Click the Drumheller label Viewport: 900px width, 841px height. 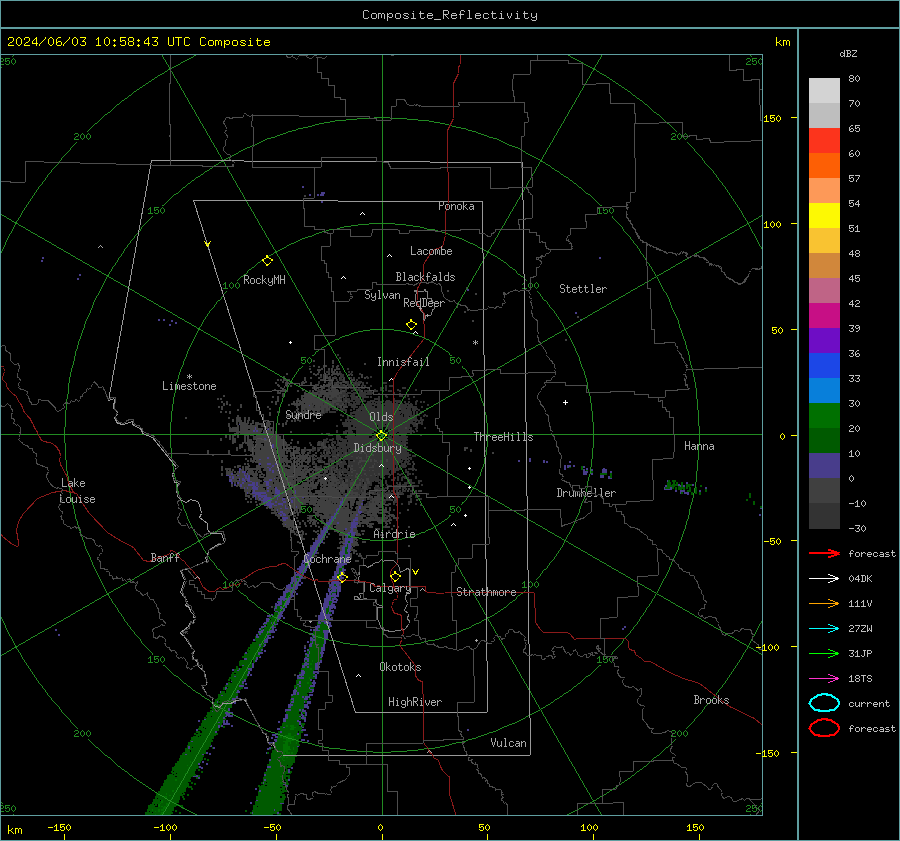pyautogui.click(x=586, y=493)
